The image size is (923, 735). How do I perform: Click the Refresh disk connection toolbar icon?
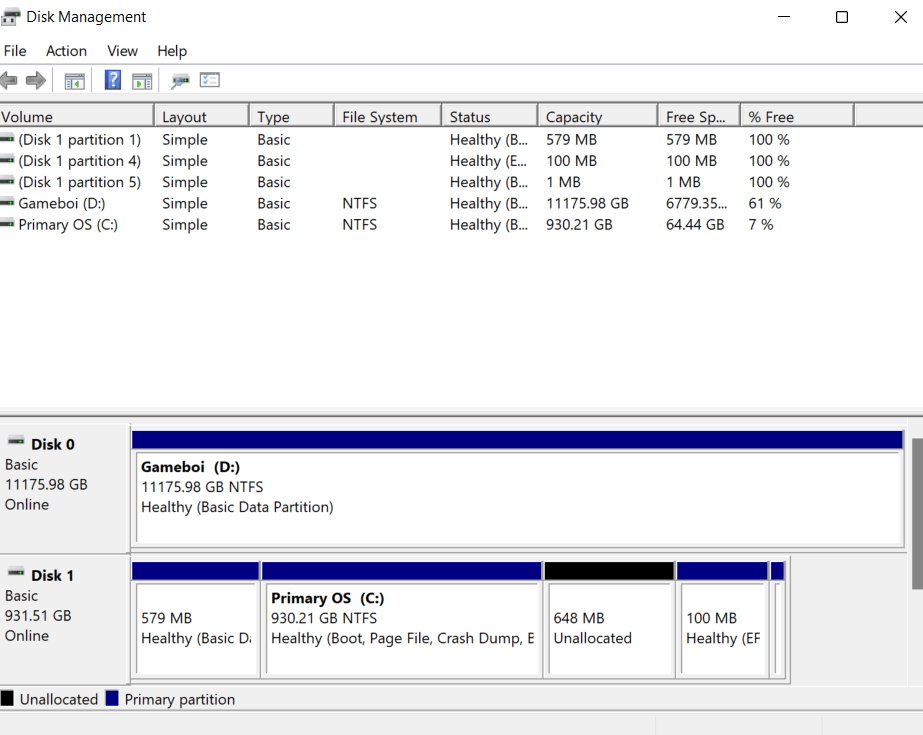click(180, 81)
